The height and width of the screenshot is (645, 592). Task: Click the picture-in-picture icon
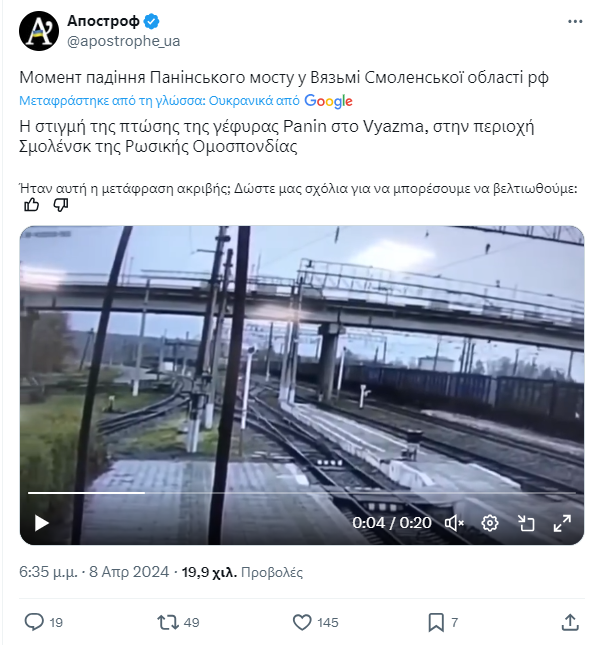click(526, 523)
